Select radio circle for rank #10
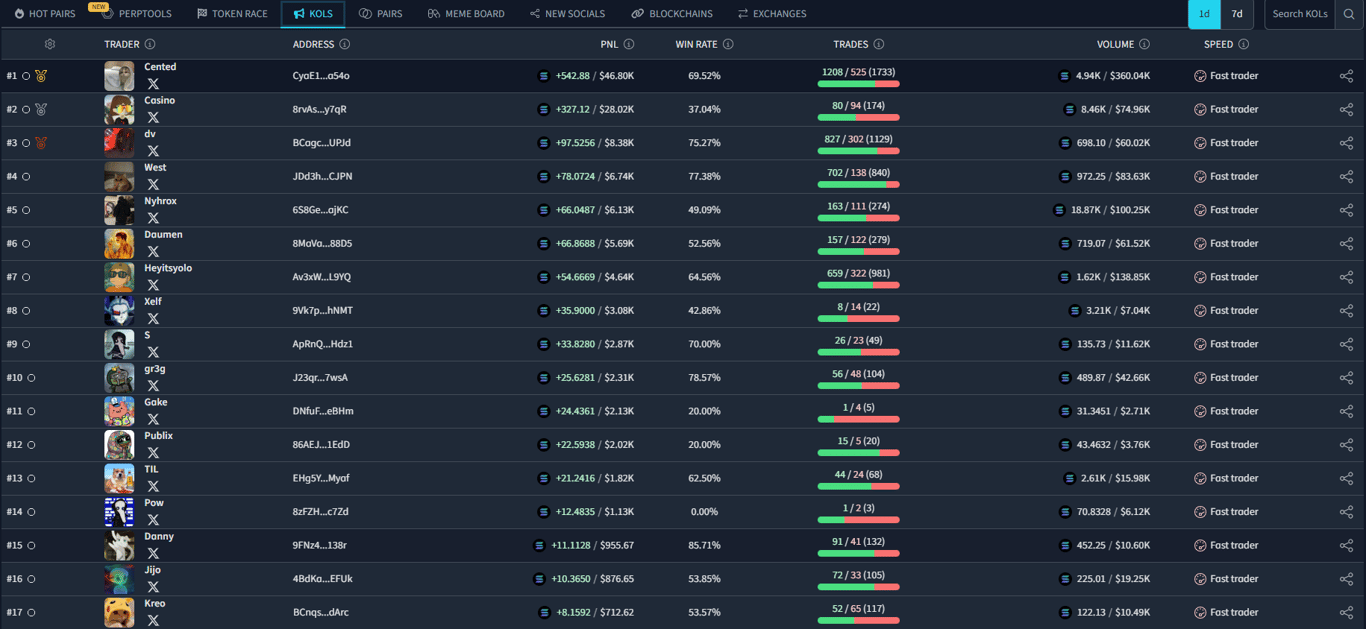This screenshot has height=629, width=1366. [x=31, y=377]
